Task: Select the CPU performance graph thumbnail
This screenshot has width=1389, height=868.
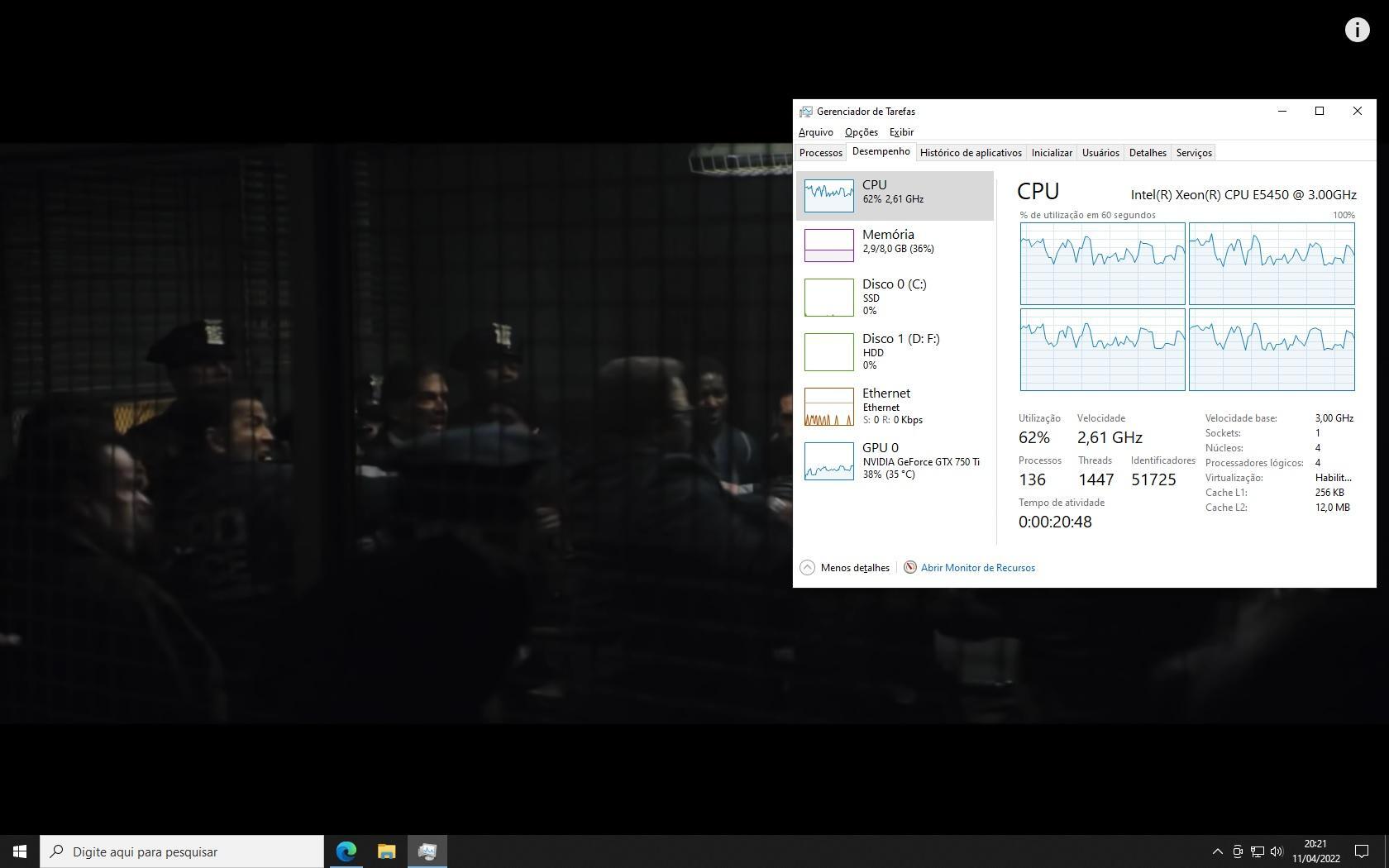Action: click(x=829, y=196)
